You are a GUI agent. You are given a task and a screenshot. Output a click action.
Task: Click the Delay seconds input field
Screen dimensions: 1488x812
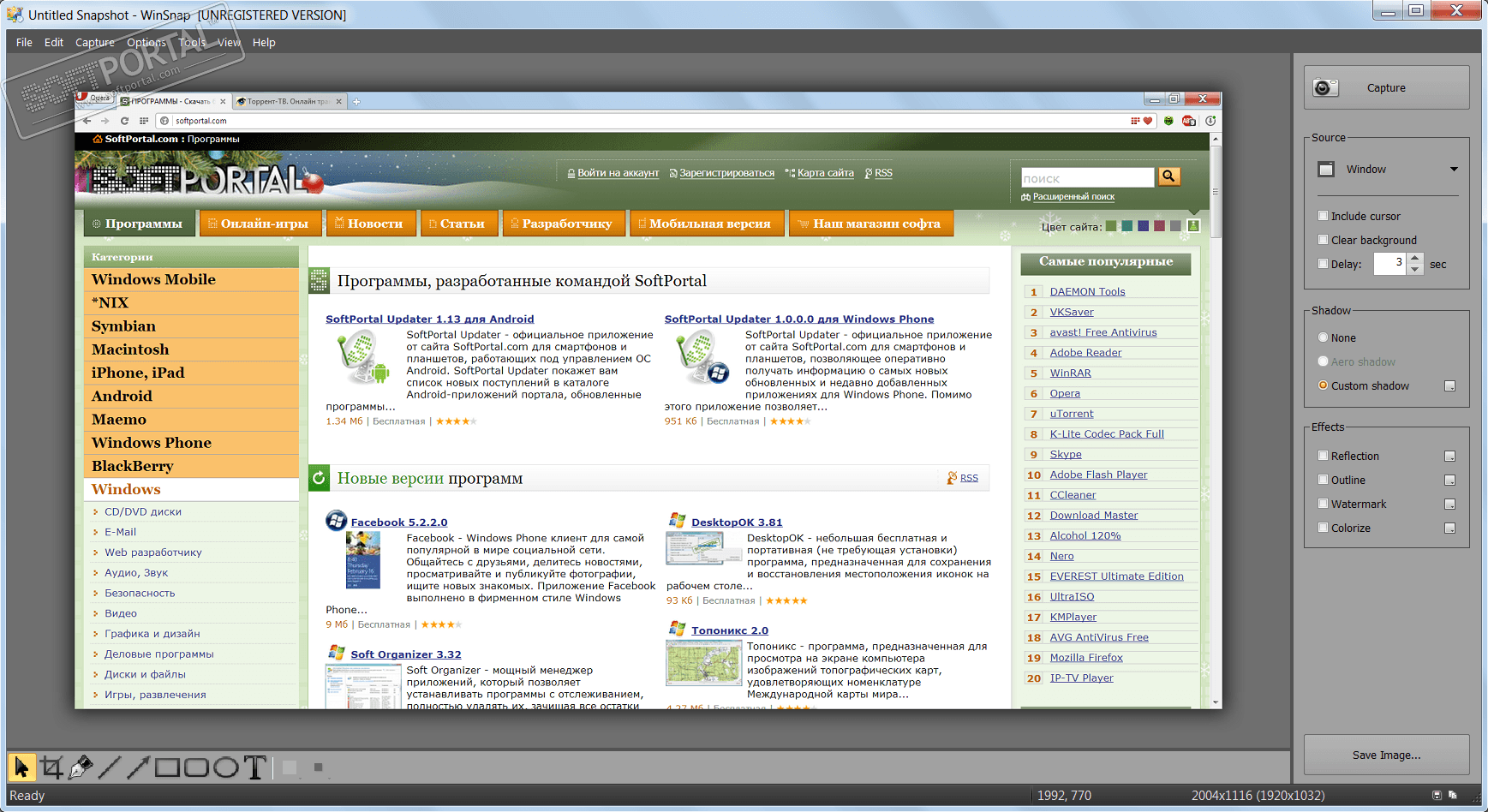pyautogui.click(x=1390, y=264)
